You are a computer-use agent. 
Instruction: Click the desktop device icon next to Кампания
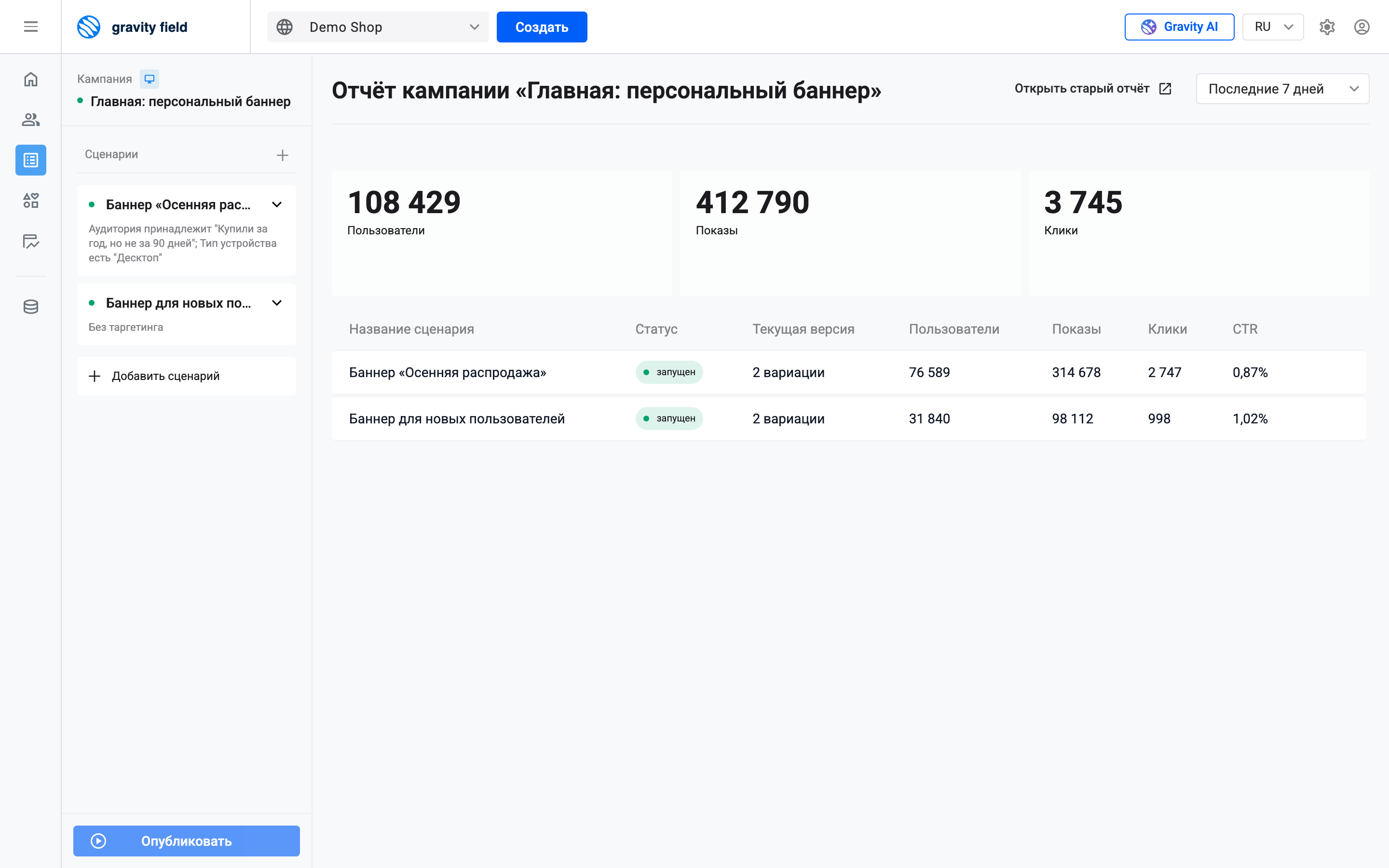[149, 79]
